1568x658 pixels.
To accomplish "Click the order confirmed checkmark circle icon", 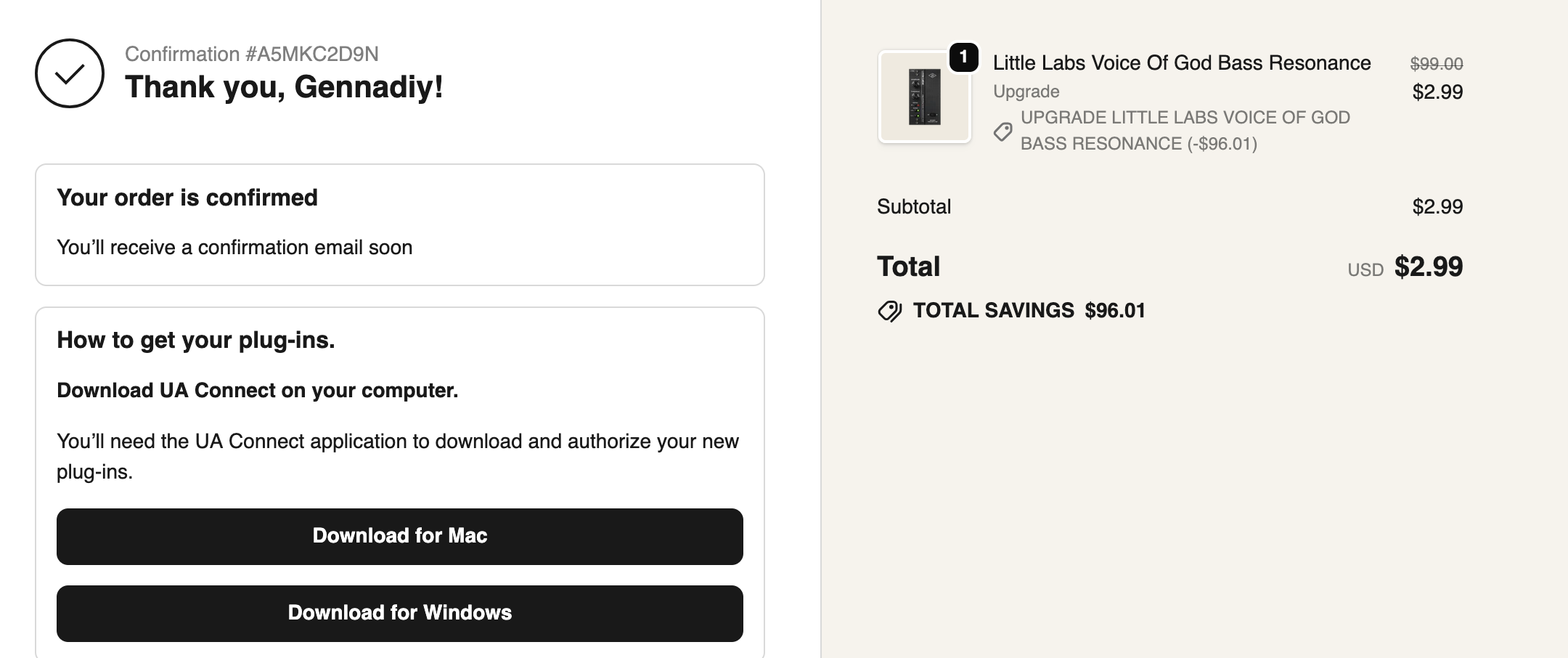I will coord(70,73).
